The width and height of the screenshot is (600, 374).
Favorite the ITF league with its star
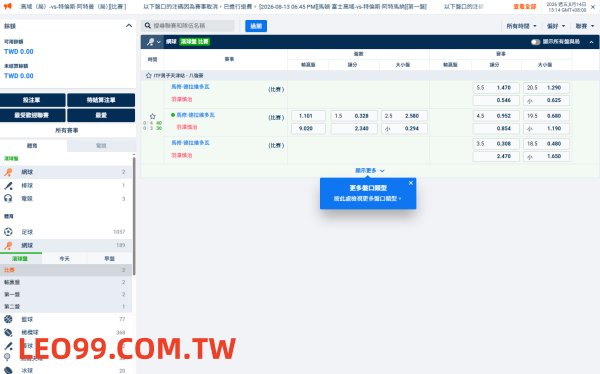pos(148,76)
